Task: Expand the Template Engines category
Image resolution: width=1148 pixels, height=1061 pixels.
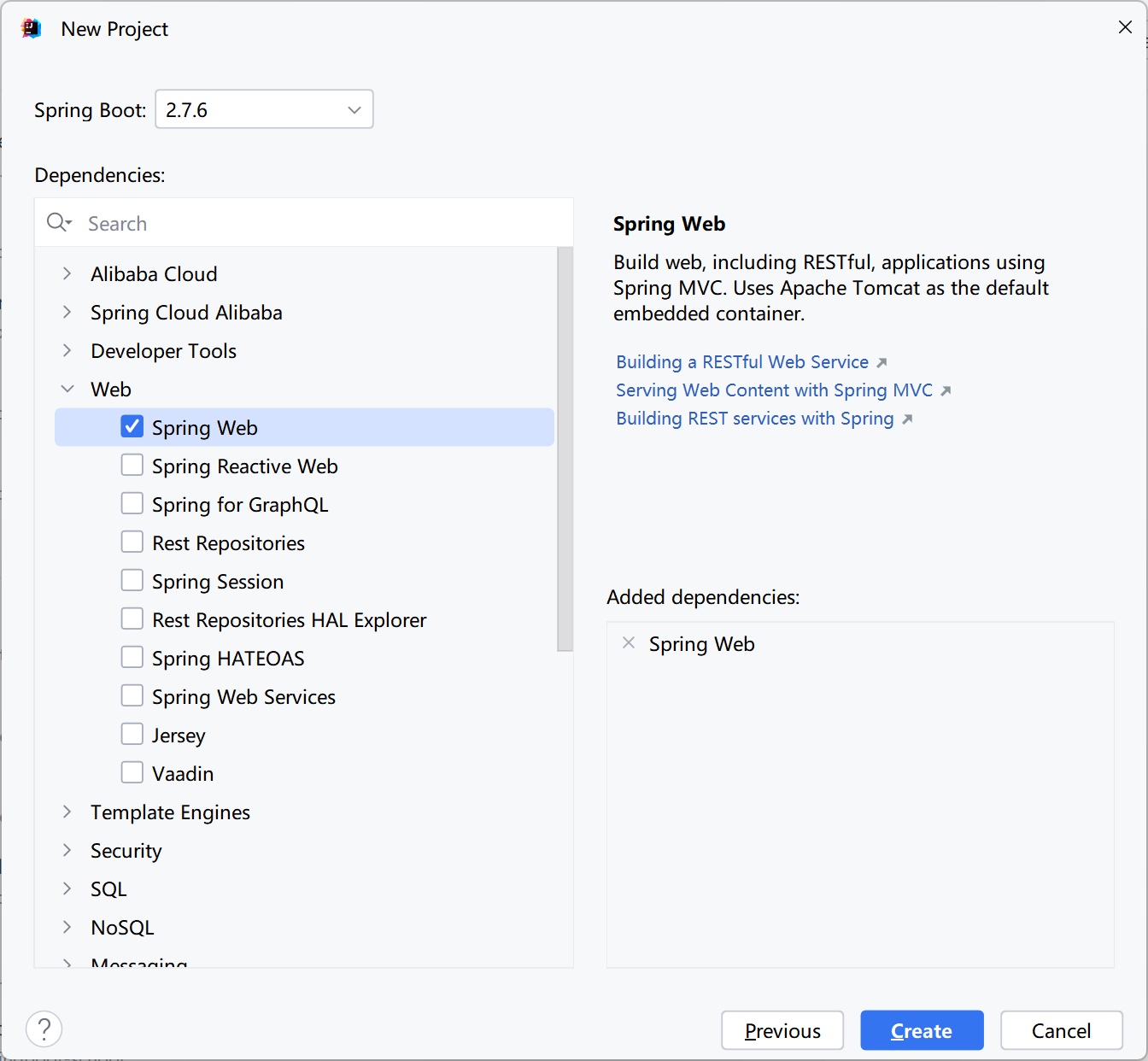Action: tap(67, 812)
